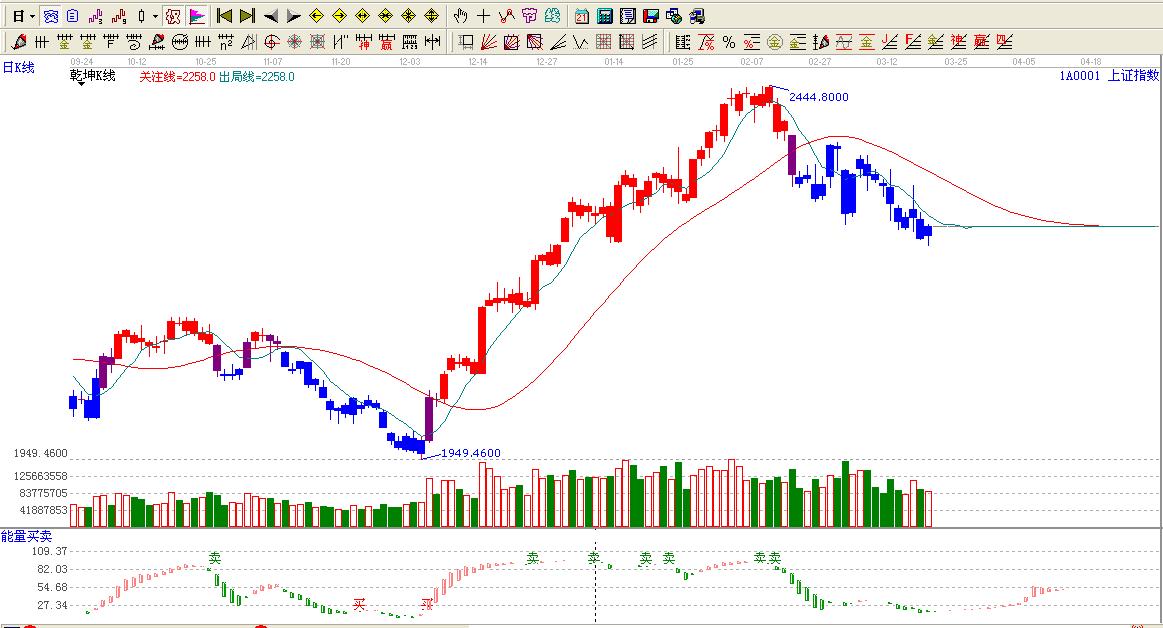The height and width of the screenshot is (628, 1163).
Task: Jump to first record arrow icon
Action: [224, 16]
